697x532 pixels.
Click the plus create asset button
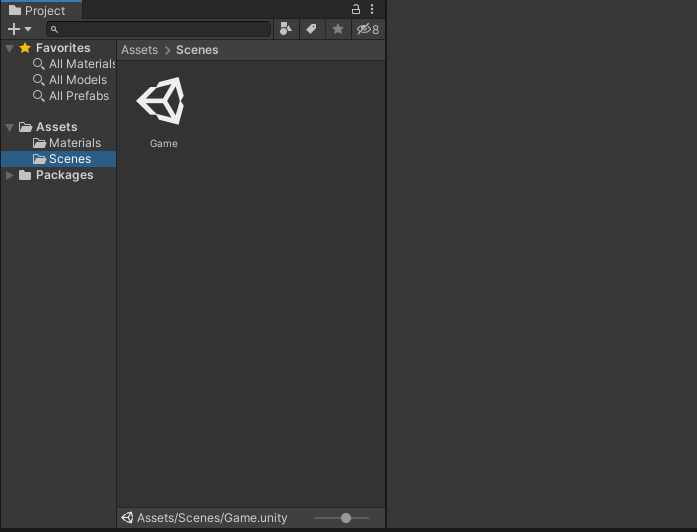14,29
